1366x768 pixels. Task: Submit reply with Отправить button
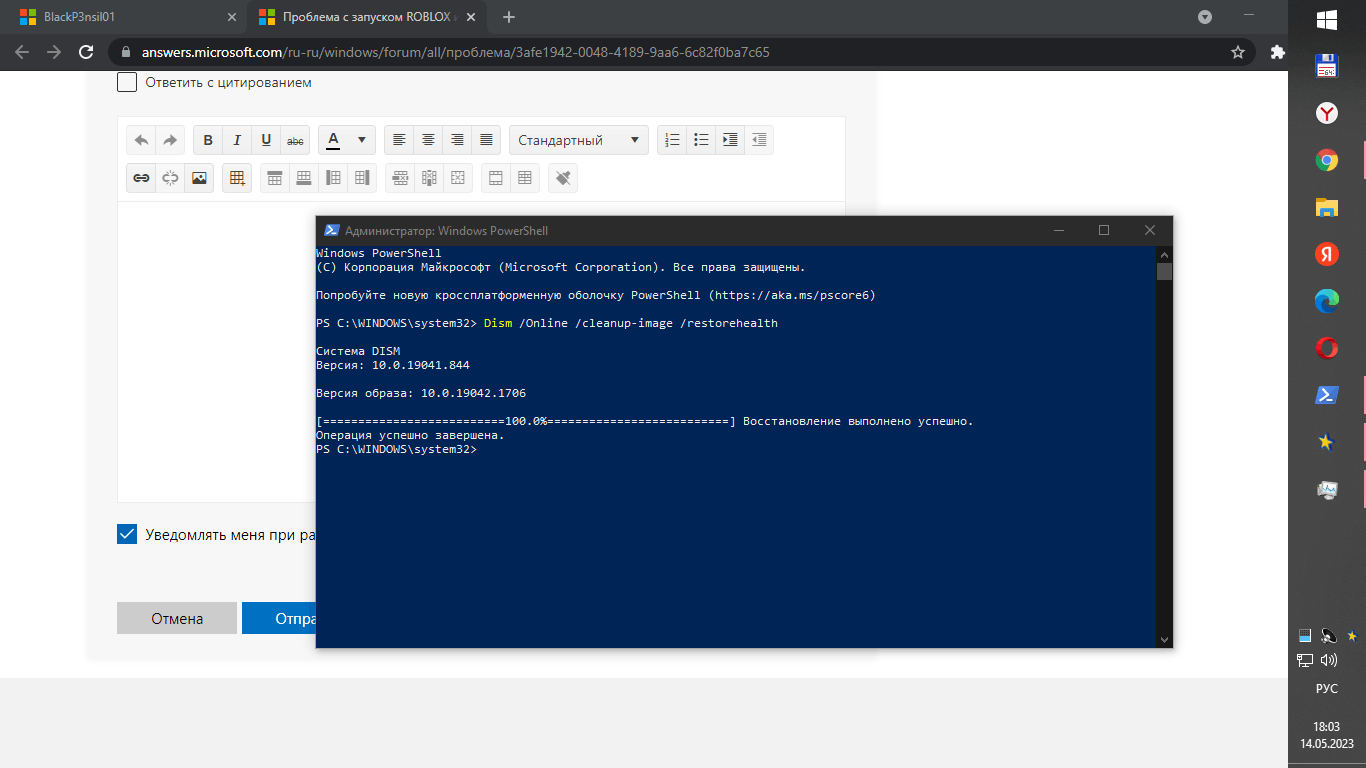pos(279,618)
